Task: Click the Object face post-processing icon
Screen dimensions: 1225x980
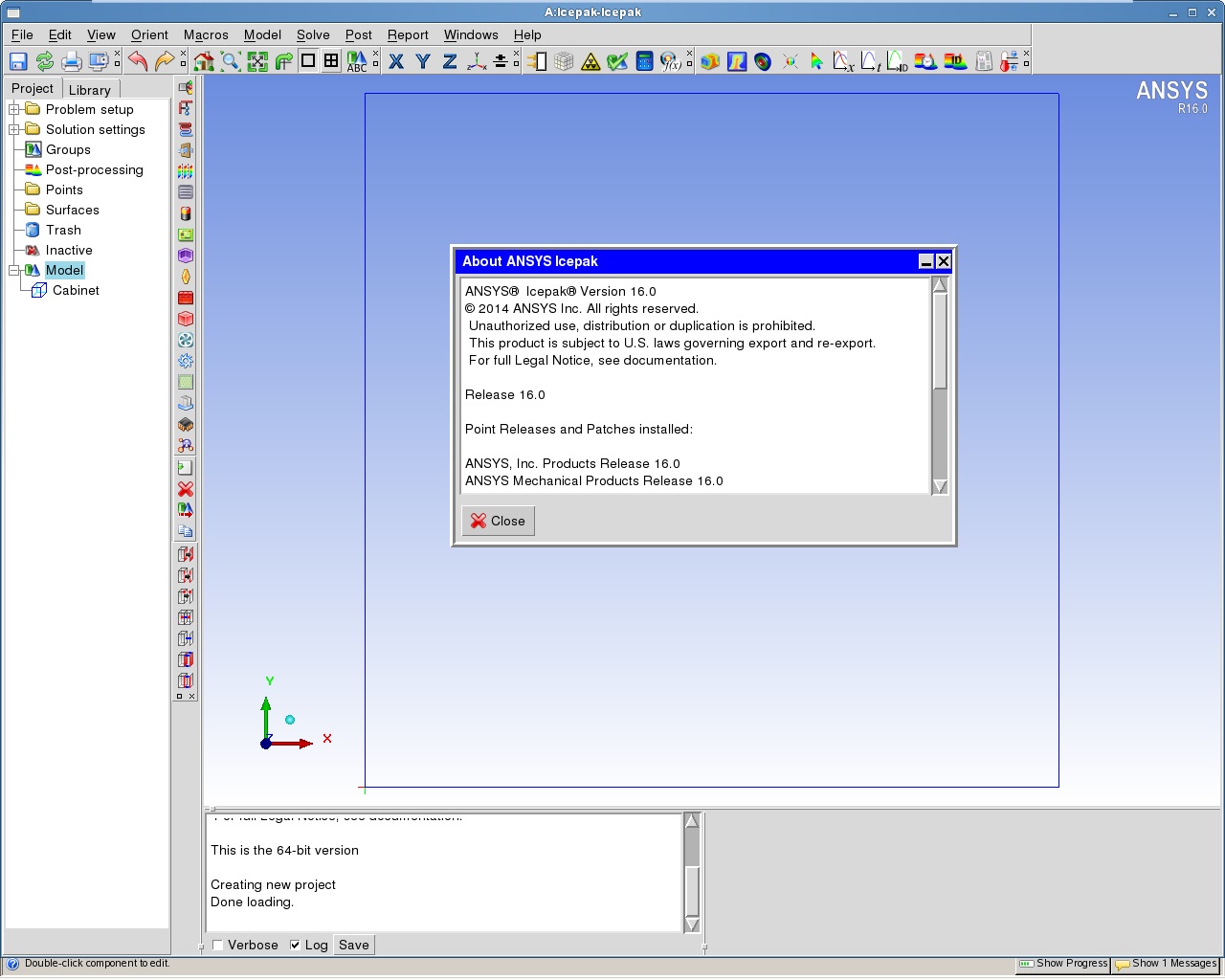Action: point(709,61)
